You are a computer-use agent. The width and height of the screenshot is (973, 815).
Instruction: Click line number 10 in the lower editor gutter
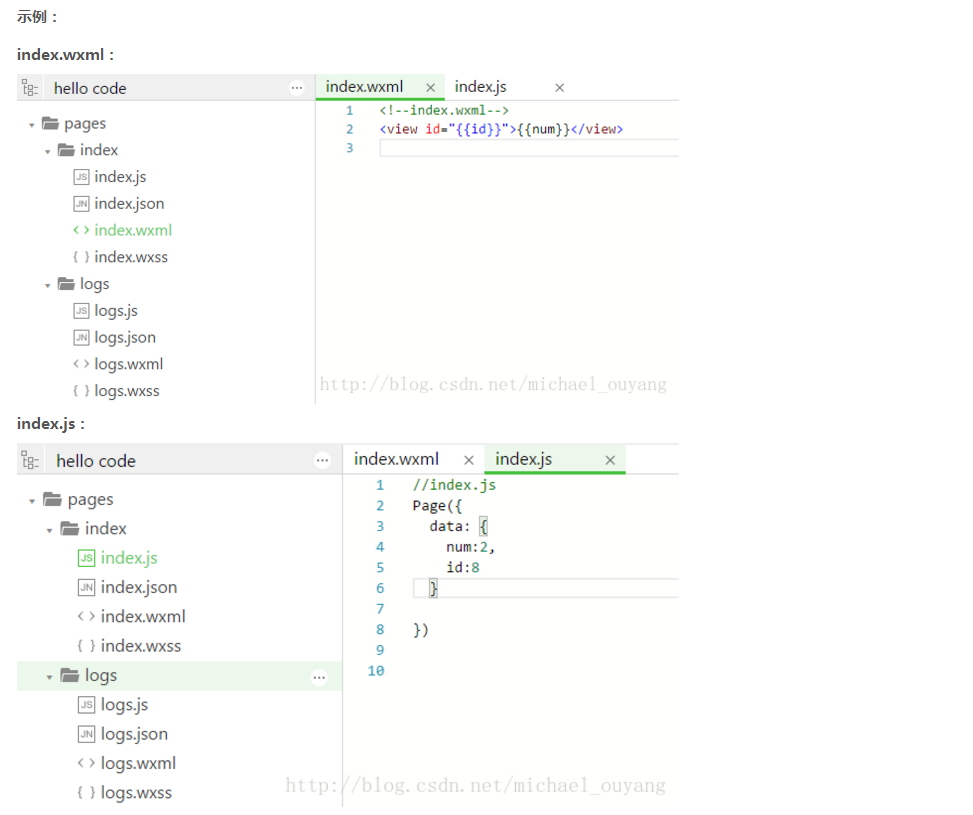coord(376,671)
